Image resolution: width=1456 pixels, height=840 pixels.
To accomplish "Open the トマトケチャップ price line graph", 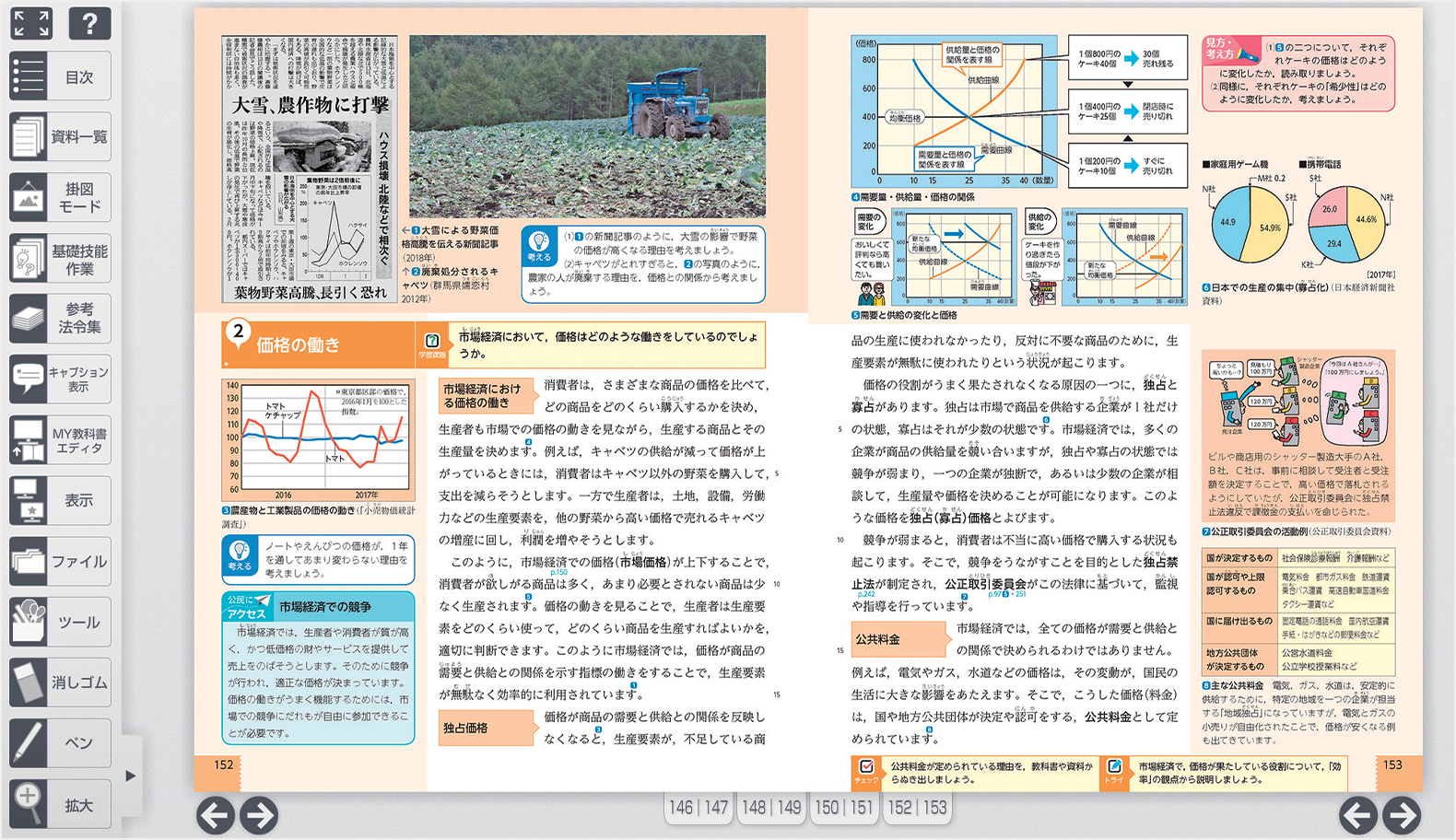I will (x=318, y=440).
